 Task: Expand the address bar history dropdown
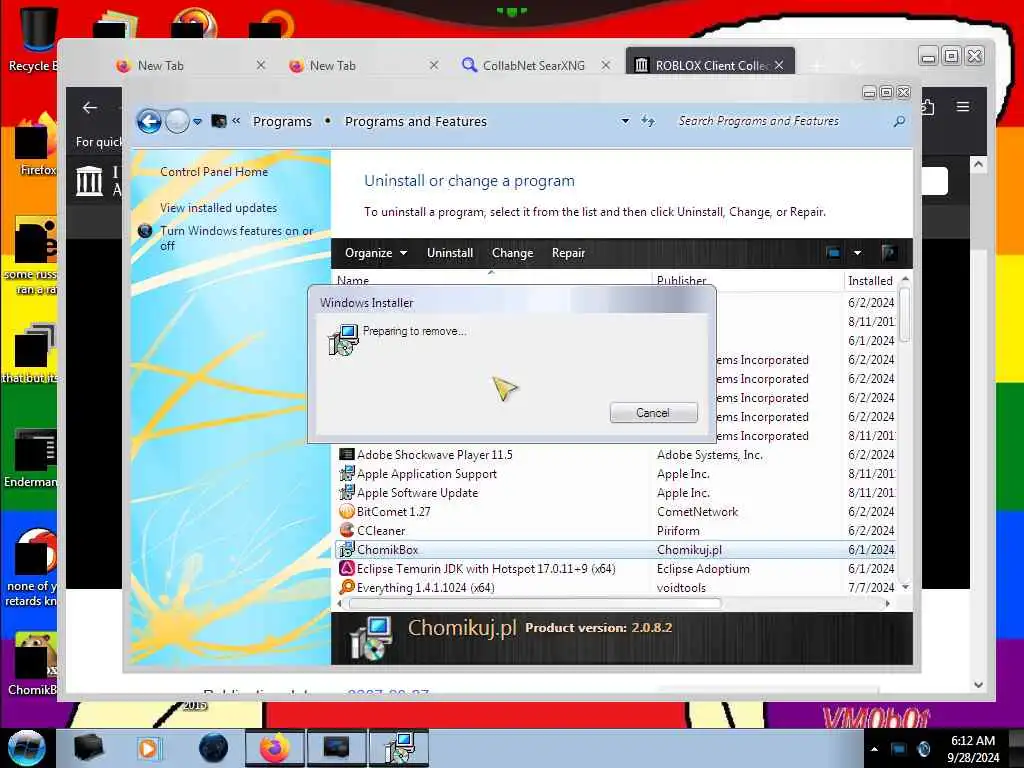click(625, 121)
